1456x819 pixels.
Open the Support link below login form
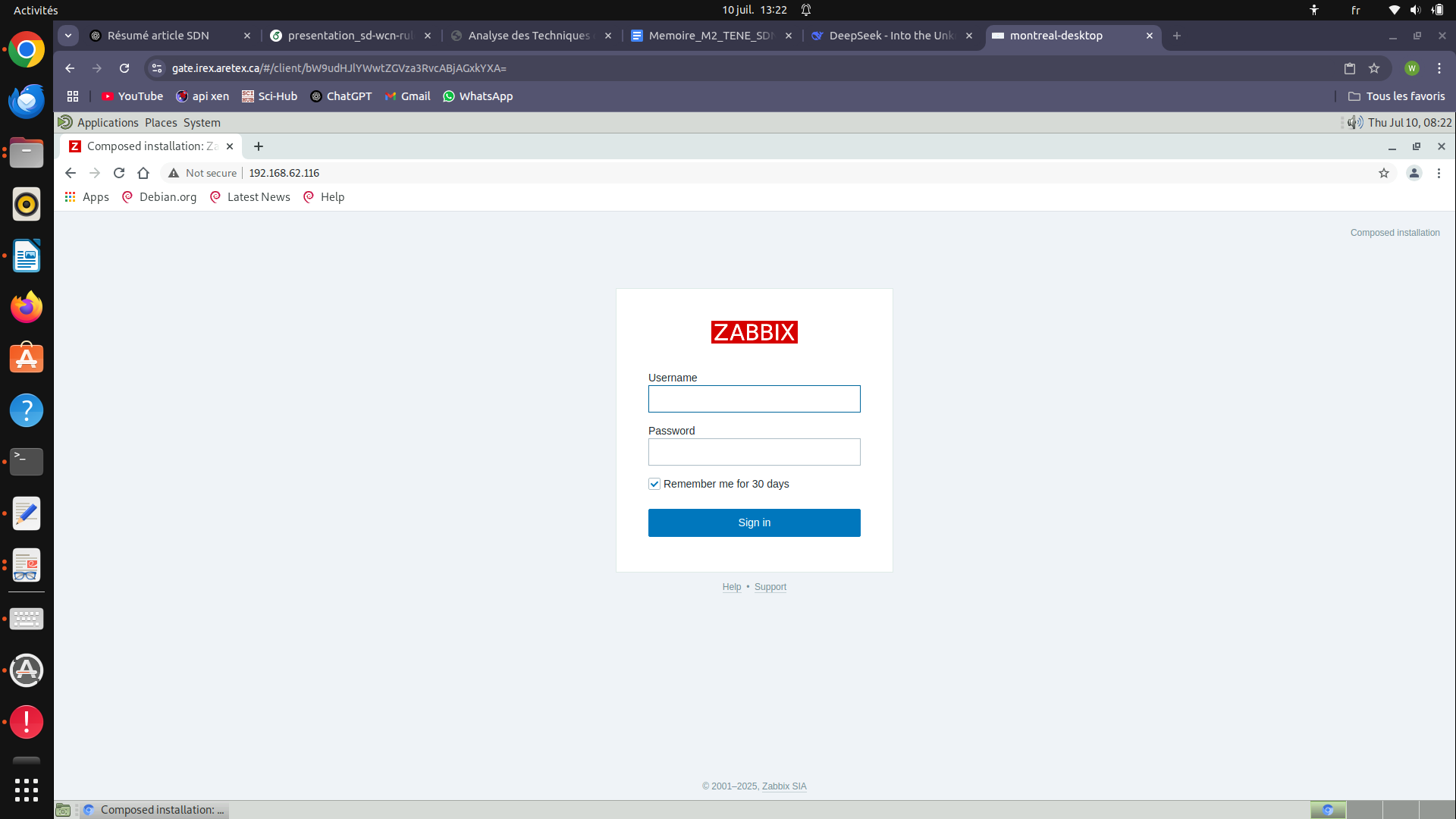[770, 587]
